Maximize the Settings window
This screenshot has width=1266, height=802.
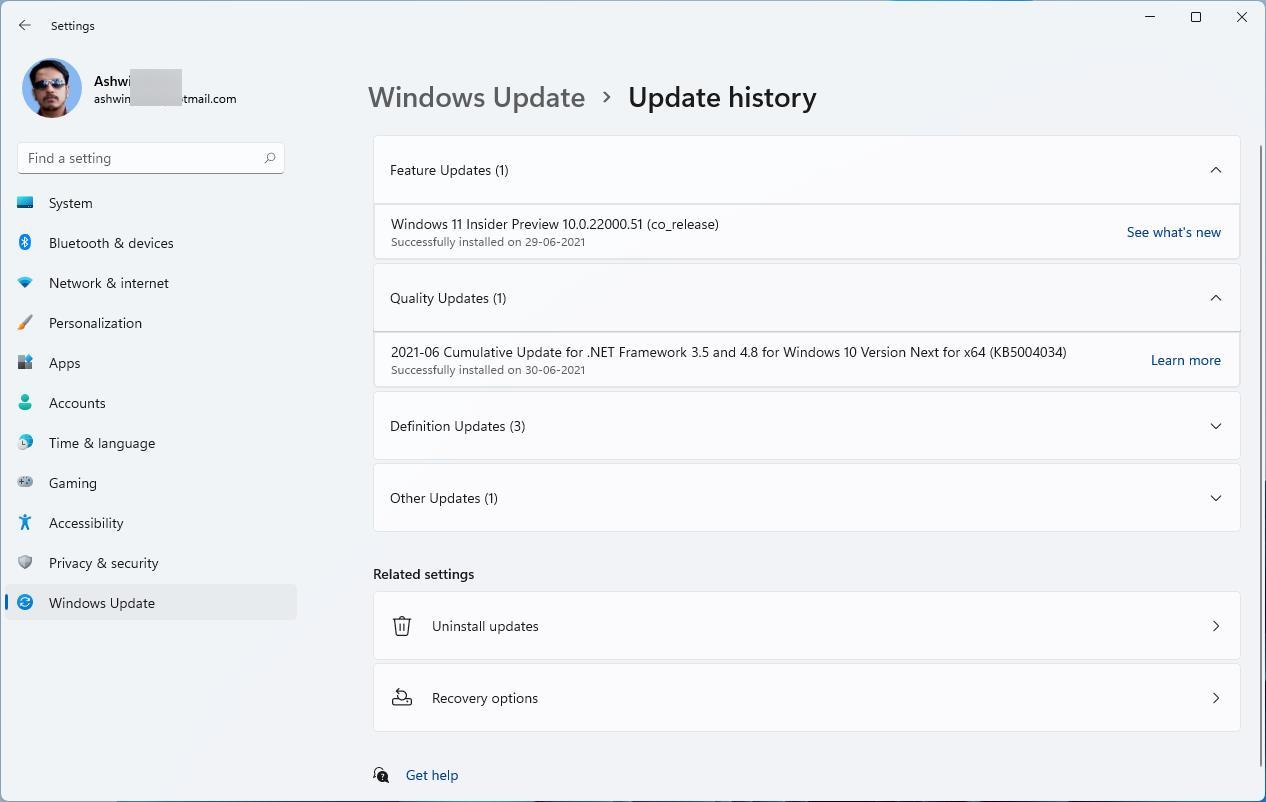pyautogui.click(x=1196, y=17)
